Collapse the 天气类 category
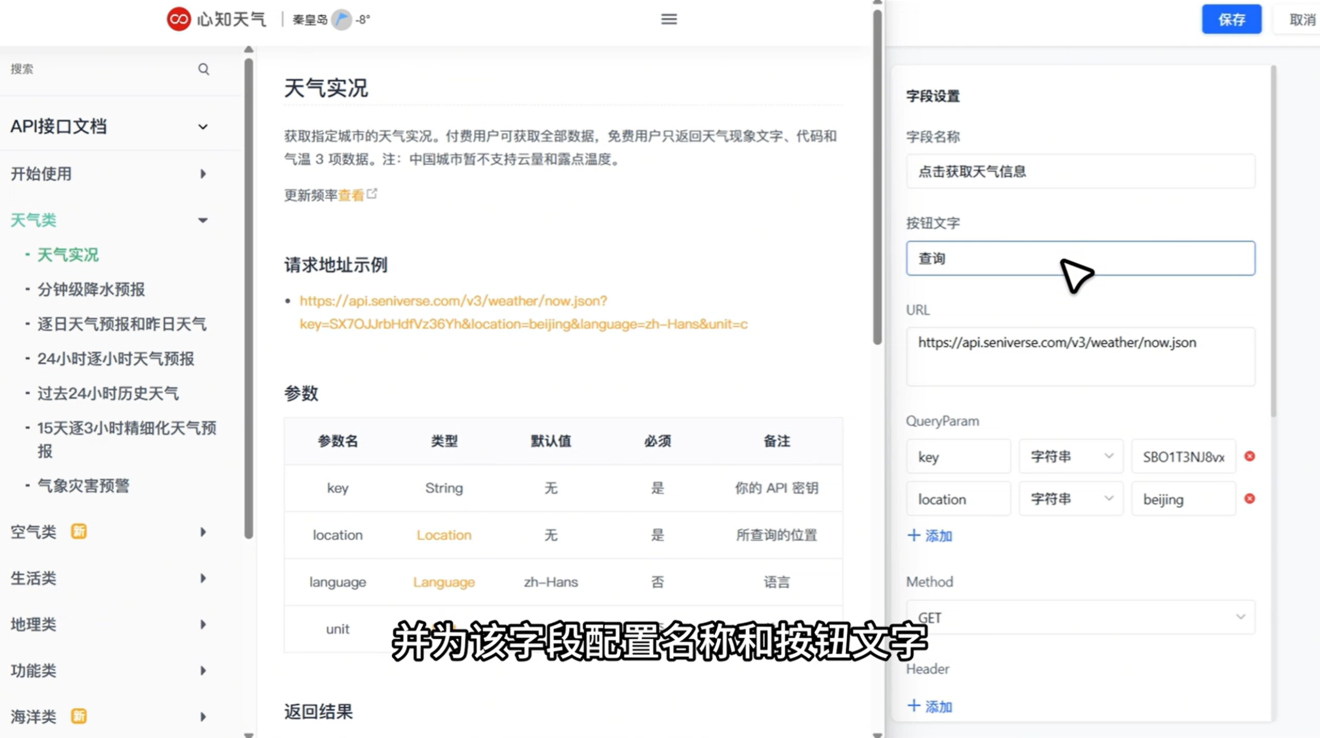 [x=203, y=220]
